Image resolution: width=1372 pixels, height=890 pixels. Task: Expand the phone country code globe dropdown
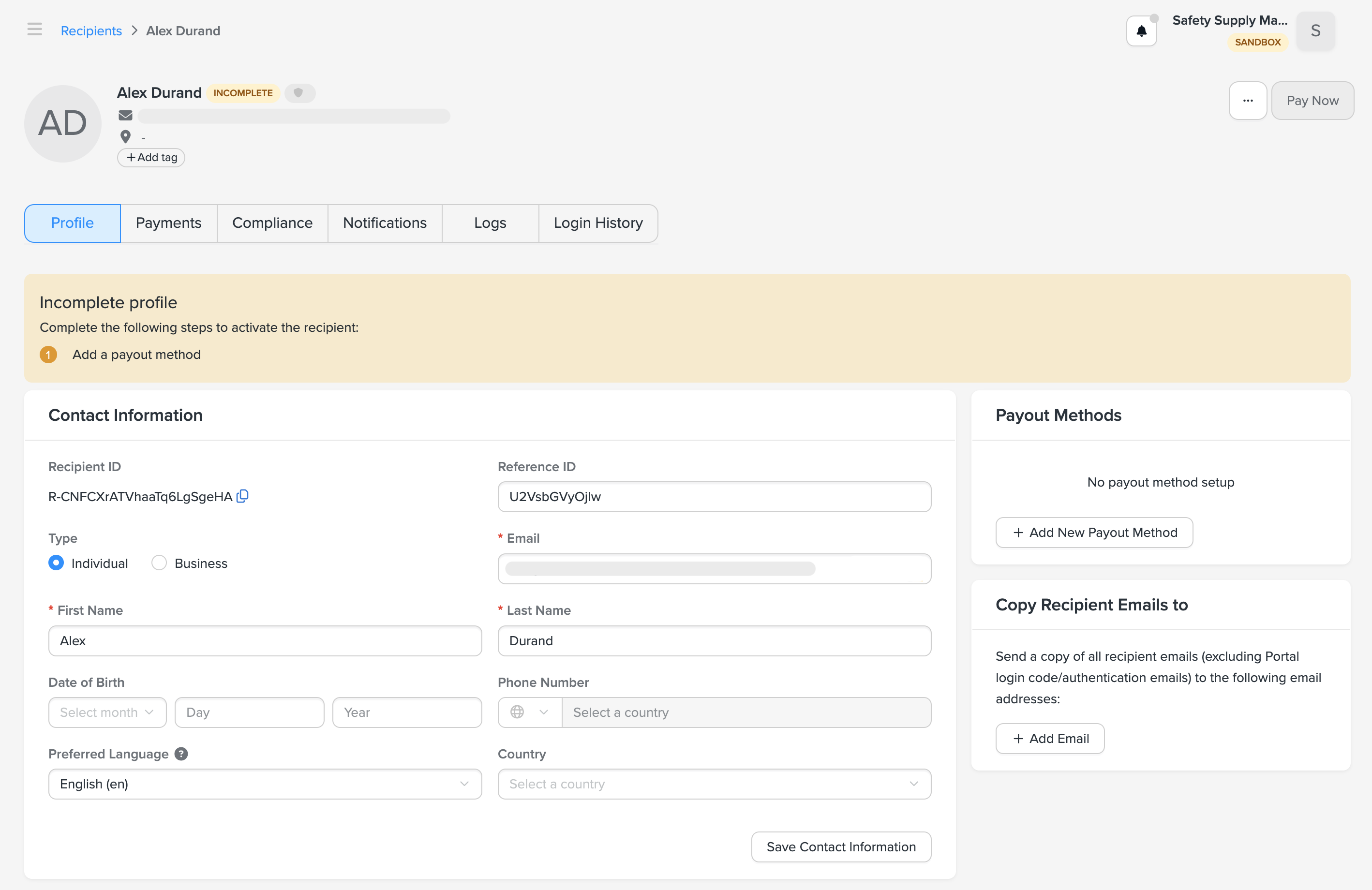pos(529,712)
